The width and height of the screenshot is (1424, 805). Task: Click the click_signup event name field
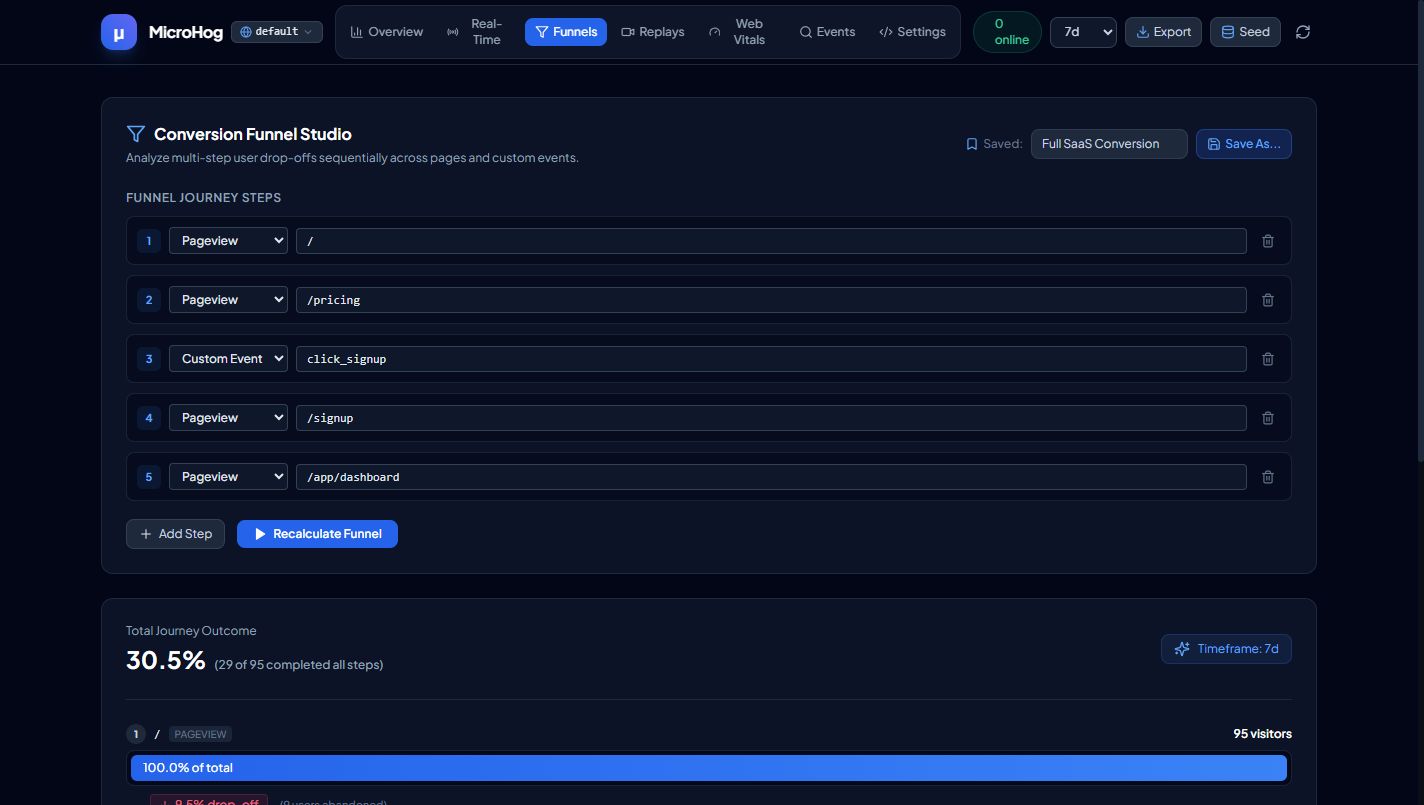(771, 359)
